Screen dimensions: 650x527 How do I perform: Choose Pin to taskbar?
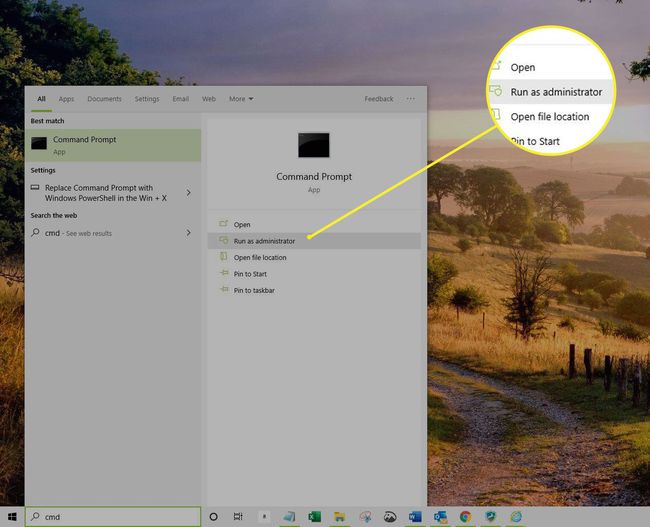click(314, 290)
